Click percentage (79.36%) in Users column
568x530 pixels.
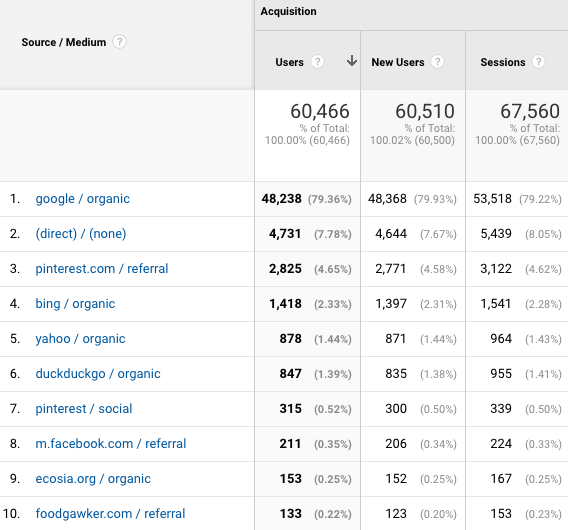click(x=330, y=199)
